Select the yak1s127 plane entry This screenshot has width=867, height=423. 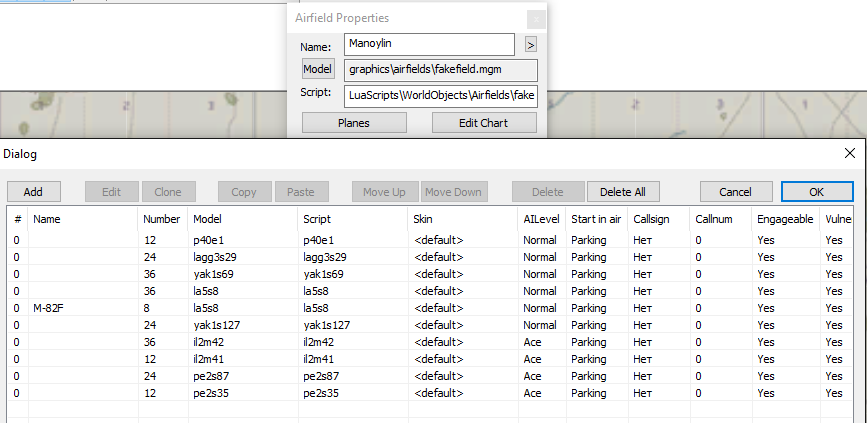[431, 325]
